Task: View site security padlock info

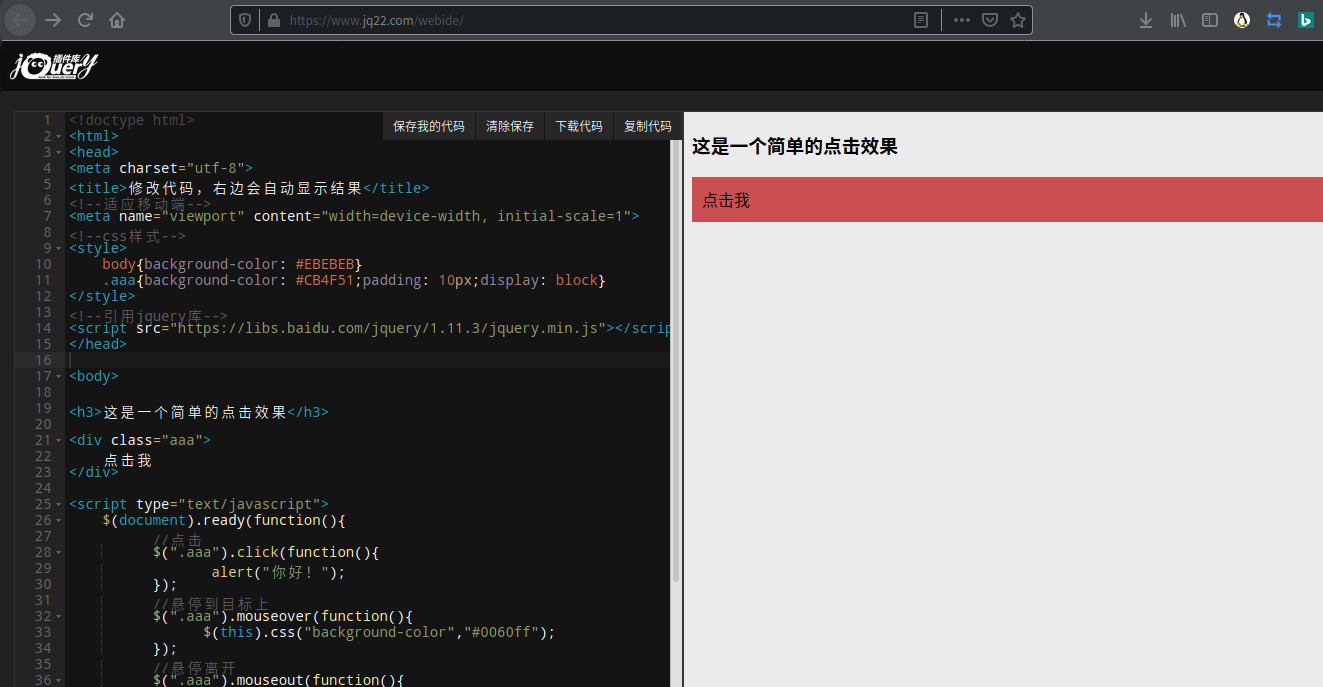Action: 273,20
